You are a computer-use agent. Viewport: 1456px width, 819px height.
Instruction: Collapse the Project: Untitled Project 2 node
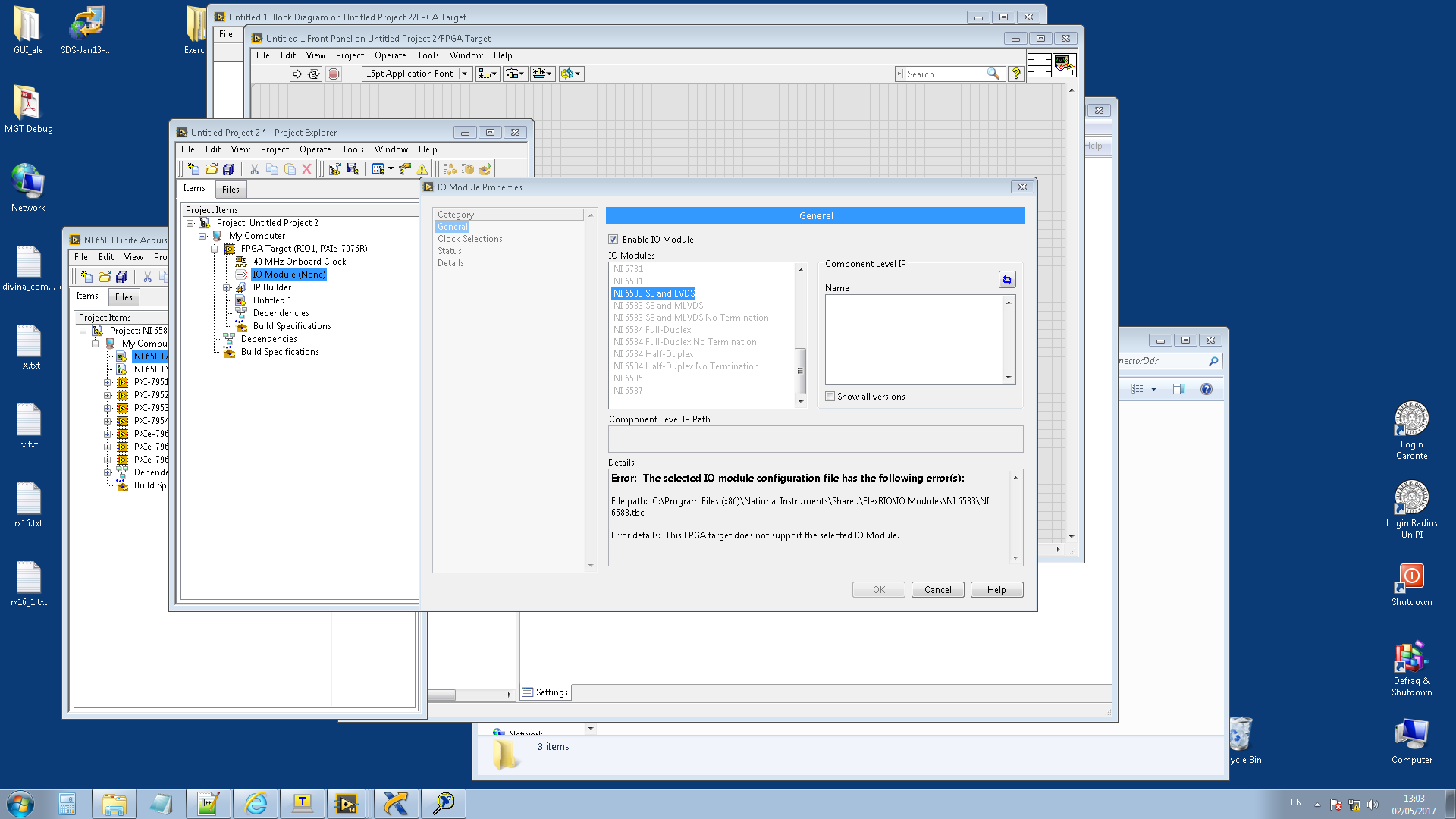(190, 223)
